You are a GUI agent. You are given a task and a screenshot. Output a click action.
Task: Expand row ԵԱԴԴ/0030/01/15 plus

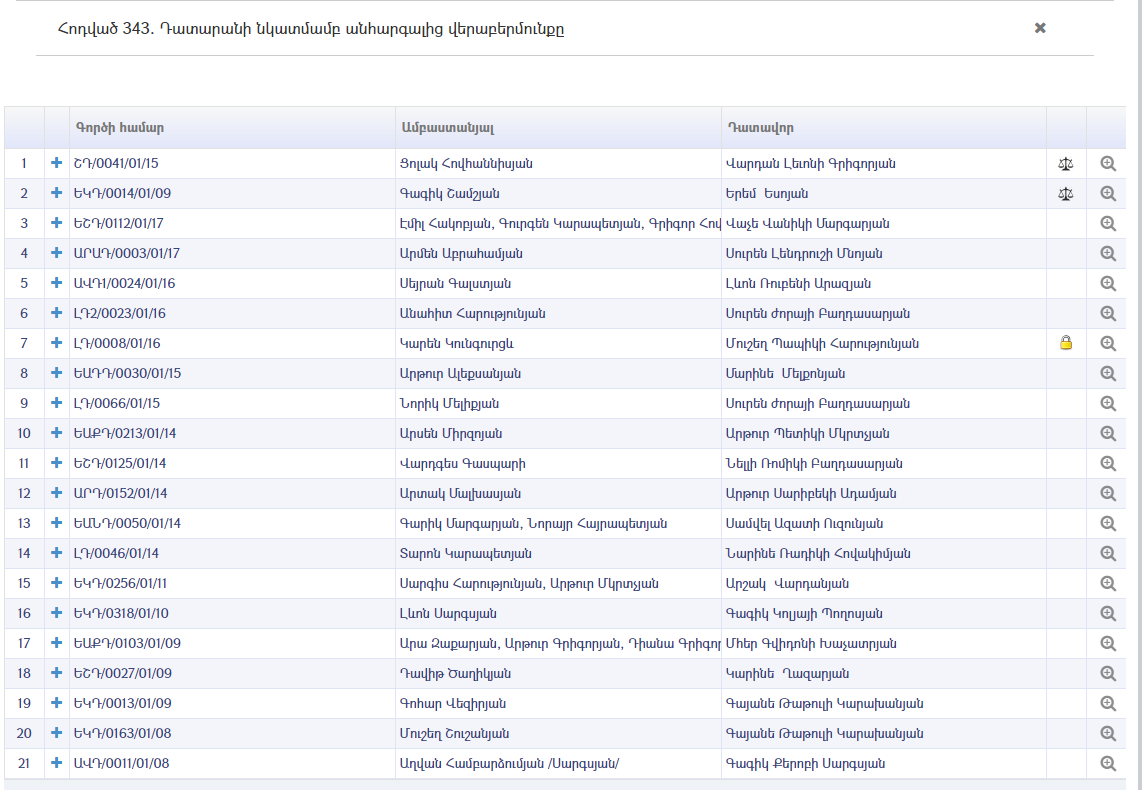point(56,373)
